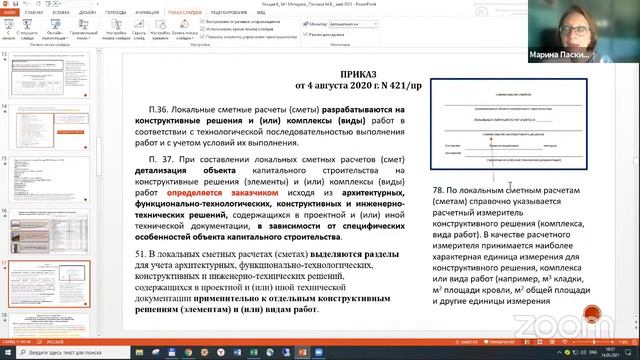Fit slide to current window icon
This screenshot has height=360, width=640.
635,342
